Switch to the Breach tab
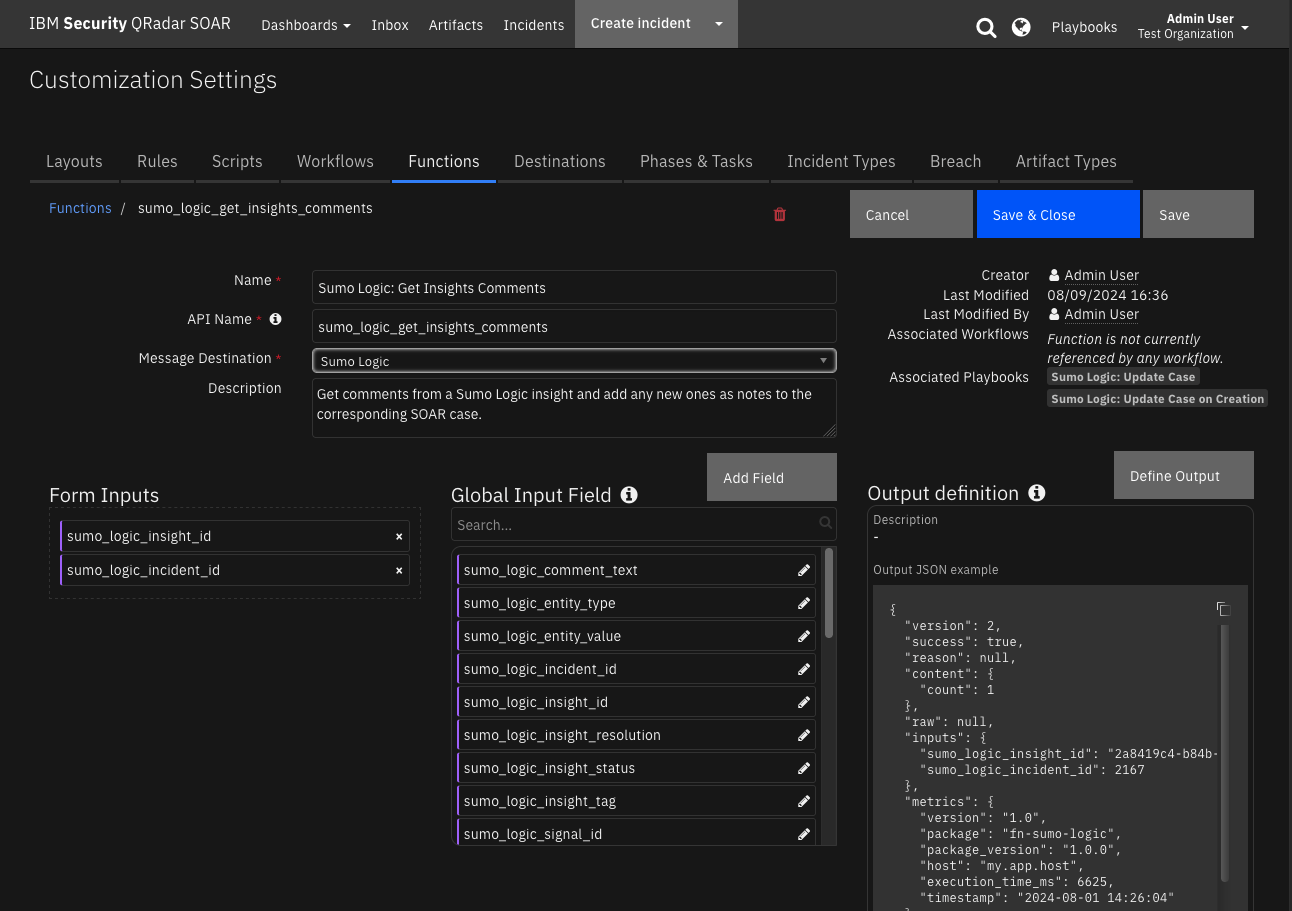The height and width of the screenshot is (911, 1292). [955, 161]
